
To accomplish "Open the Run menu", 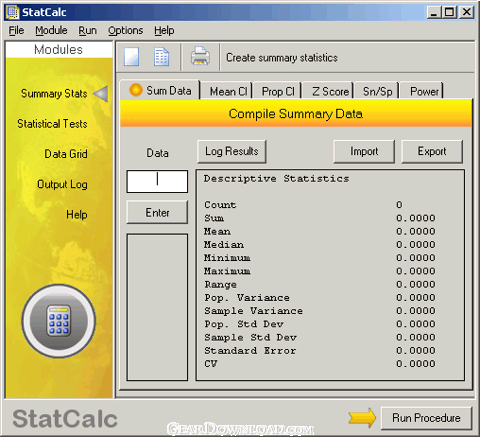I will tap(87, 31).
